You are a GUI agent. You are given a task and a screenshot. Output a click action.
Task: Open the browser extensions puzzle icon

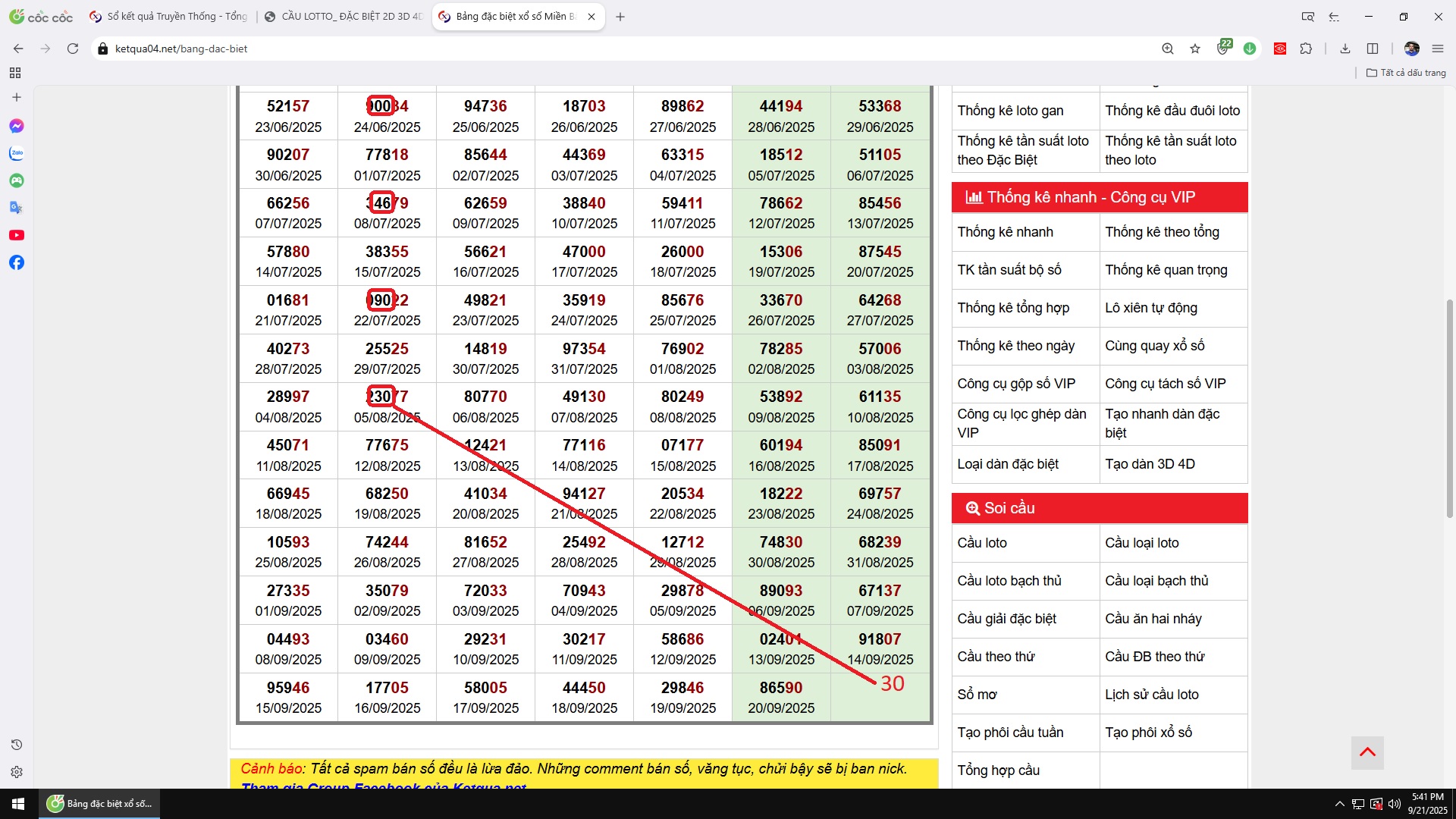[x=1306, y=49]
